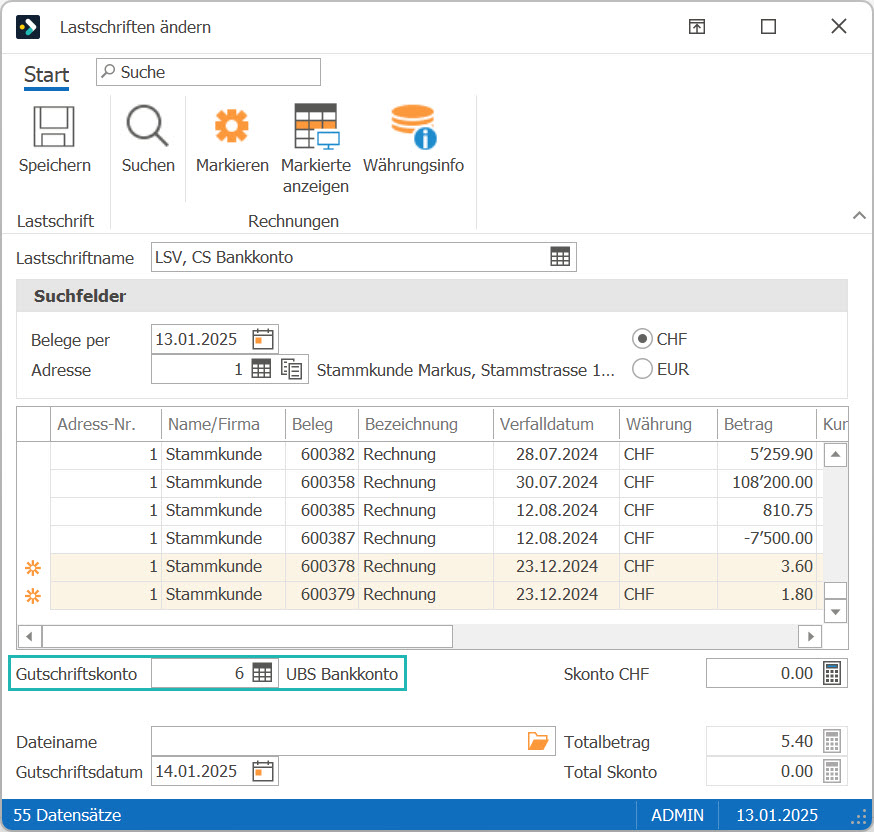Sort by the Verfalldatum column header
Image resolution: width=874 pixels, height=832 pixels.
tap(556, 424)
